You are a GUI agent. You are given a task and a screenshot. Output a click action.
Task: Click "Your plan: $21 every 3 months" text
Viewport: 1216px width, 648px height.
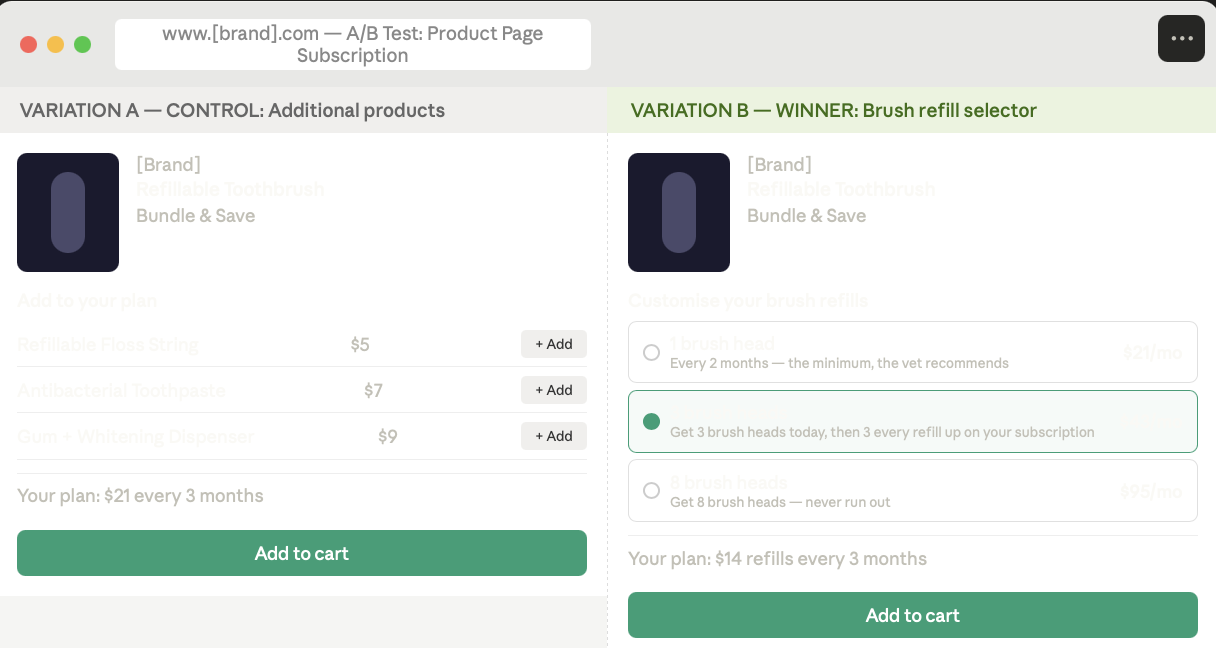140,495
